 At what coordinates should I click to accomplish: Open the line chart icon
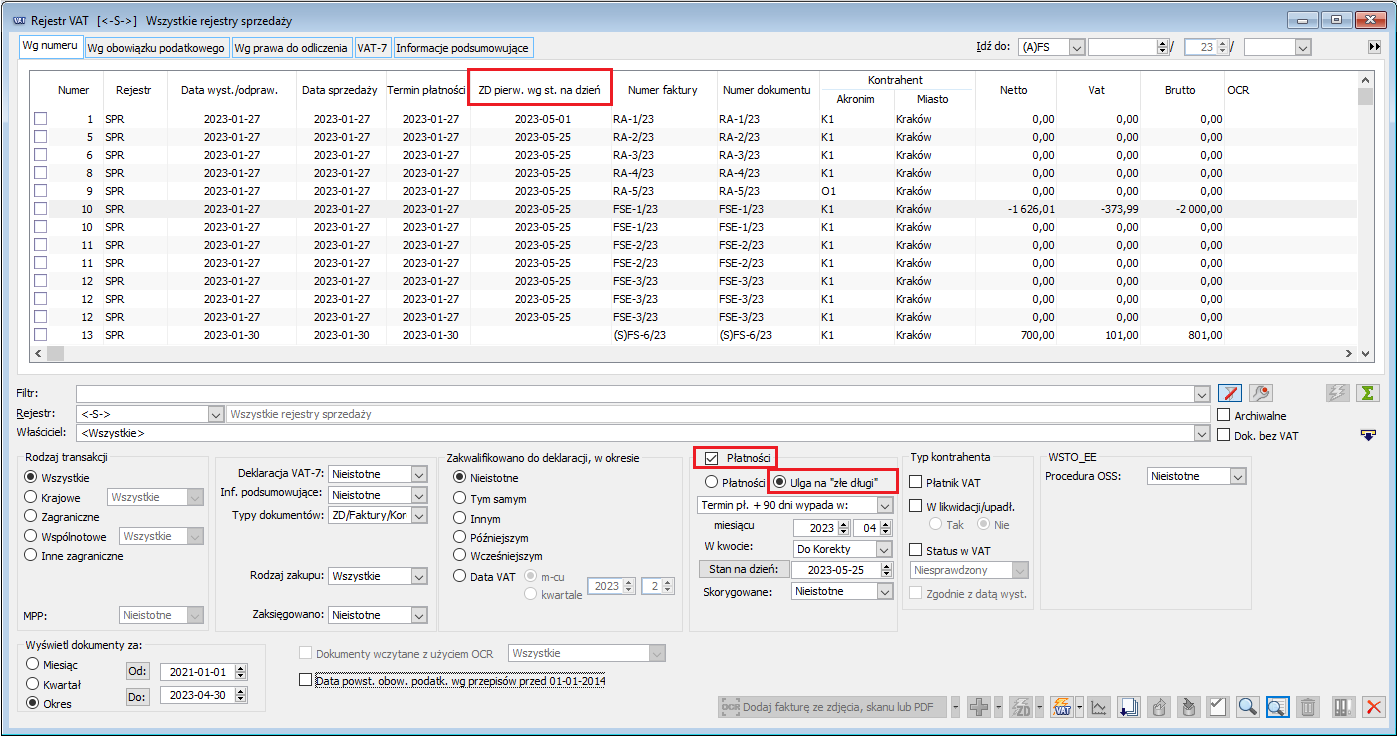click(x=1099, y=707)
